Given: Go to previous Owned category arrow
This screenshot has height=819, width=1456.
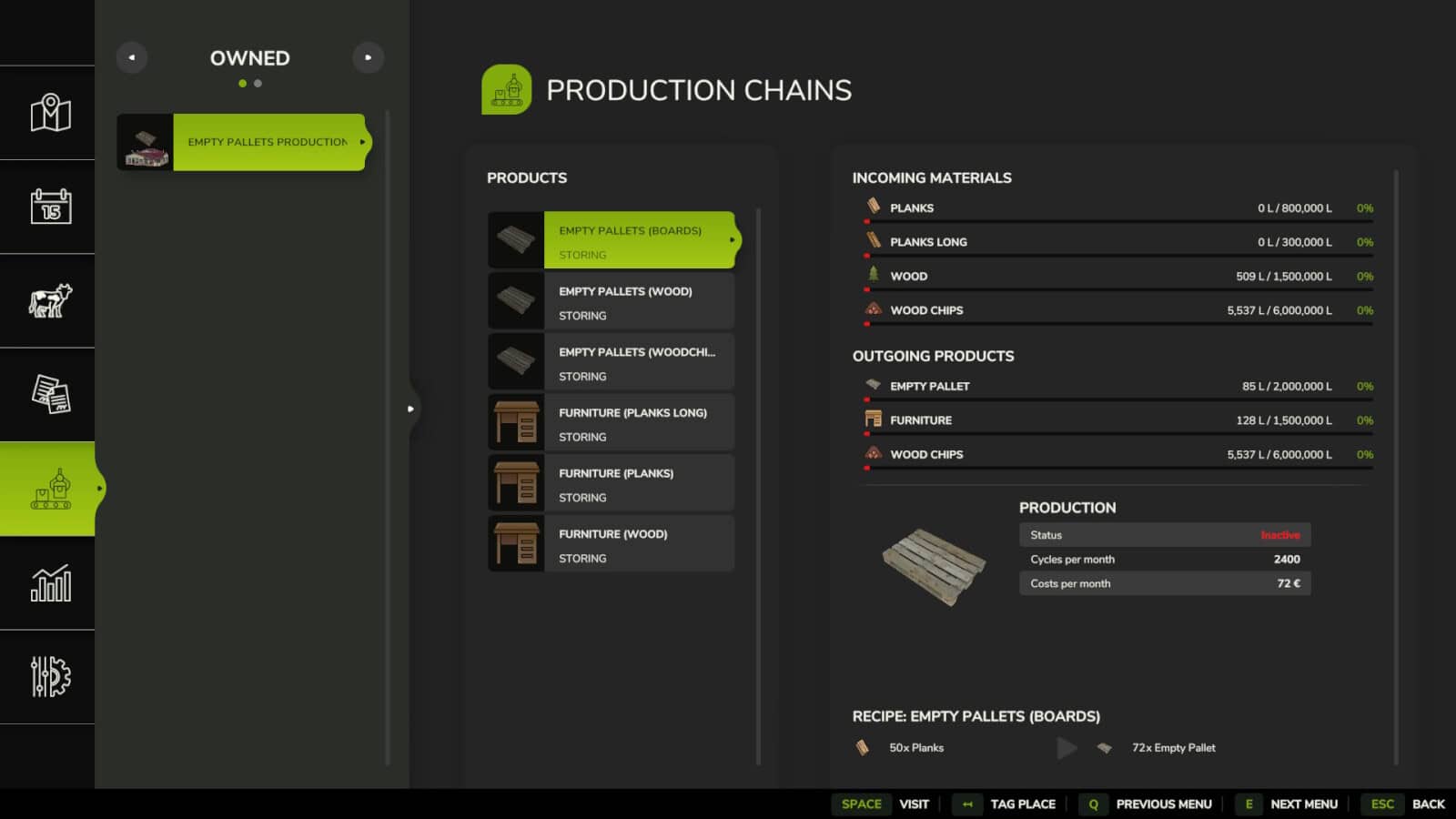Looking at the screenshot, I should coord(132,57).
